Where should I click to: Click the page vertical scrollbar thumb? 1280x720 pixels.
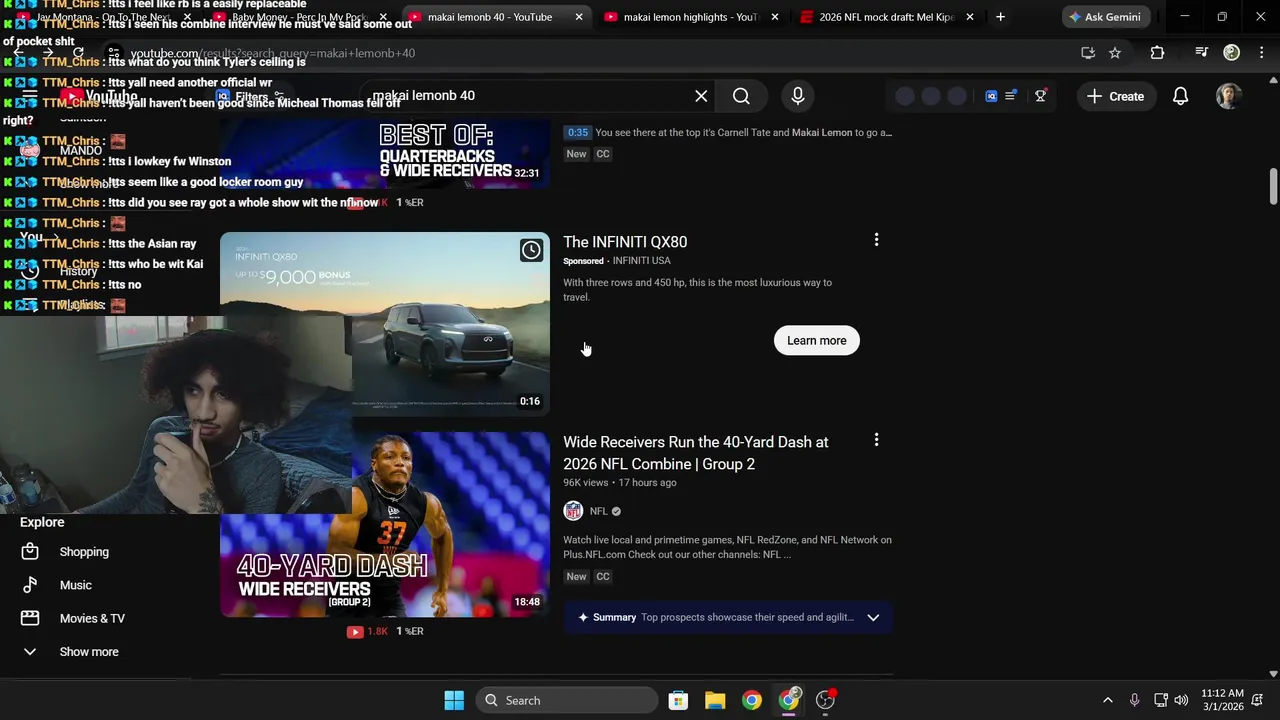(1273, 186)
